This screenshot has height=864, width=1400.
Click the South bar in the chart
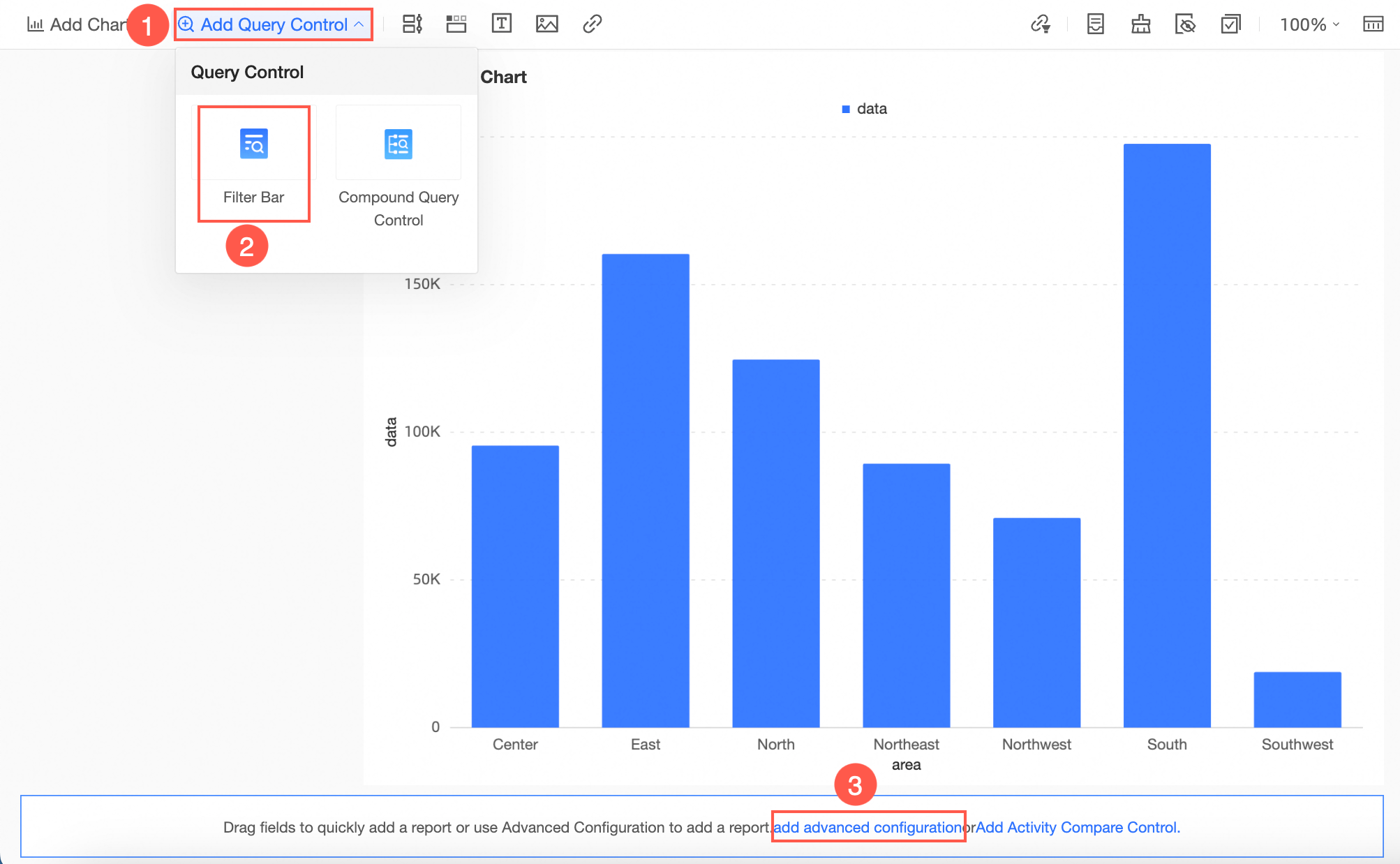pos(1166,433)
